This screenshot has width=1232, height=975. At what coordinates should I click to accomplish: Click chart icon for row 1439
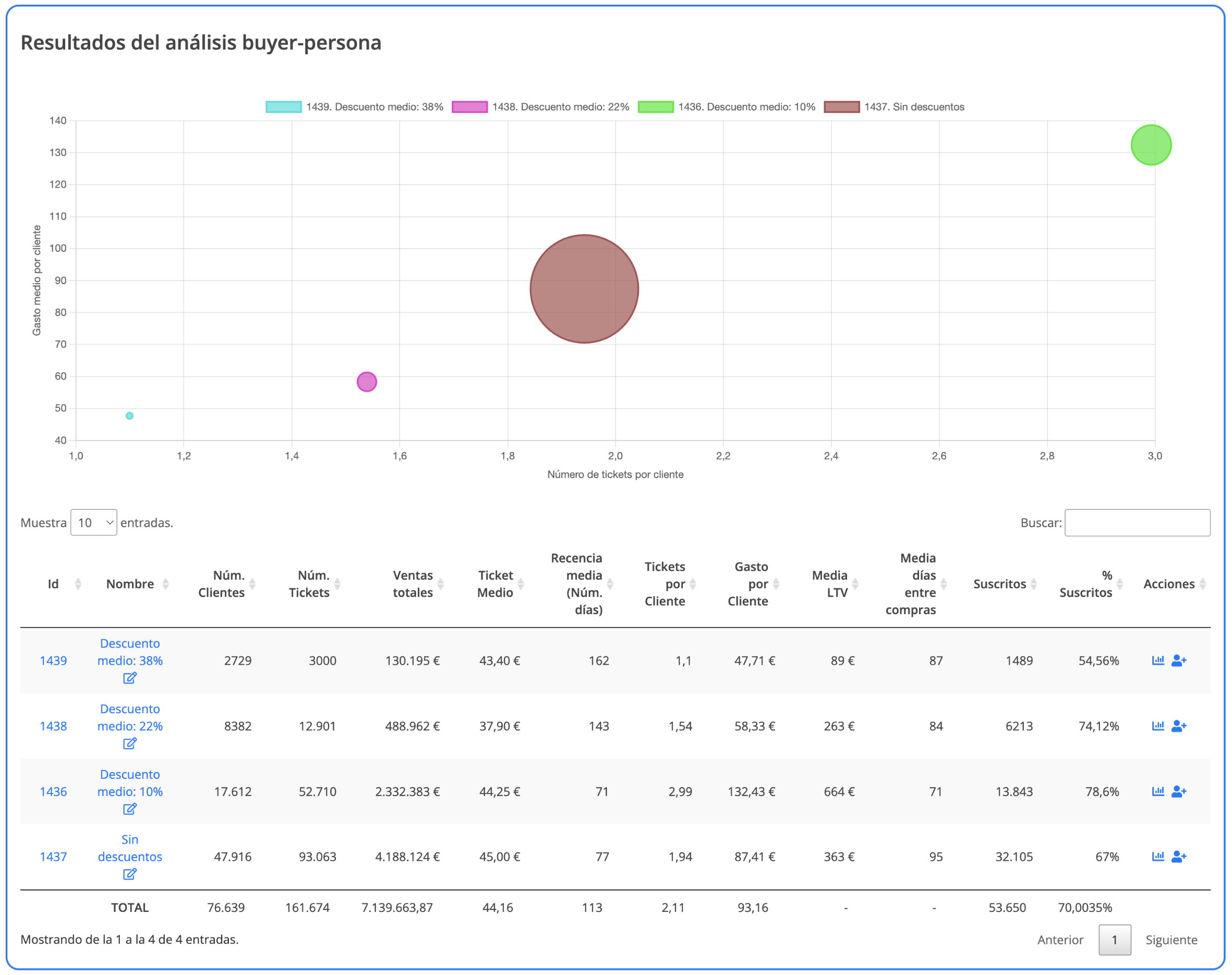(x=1157, y=661)
